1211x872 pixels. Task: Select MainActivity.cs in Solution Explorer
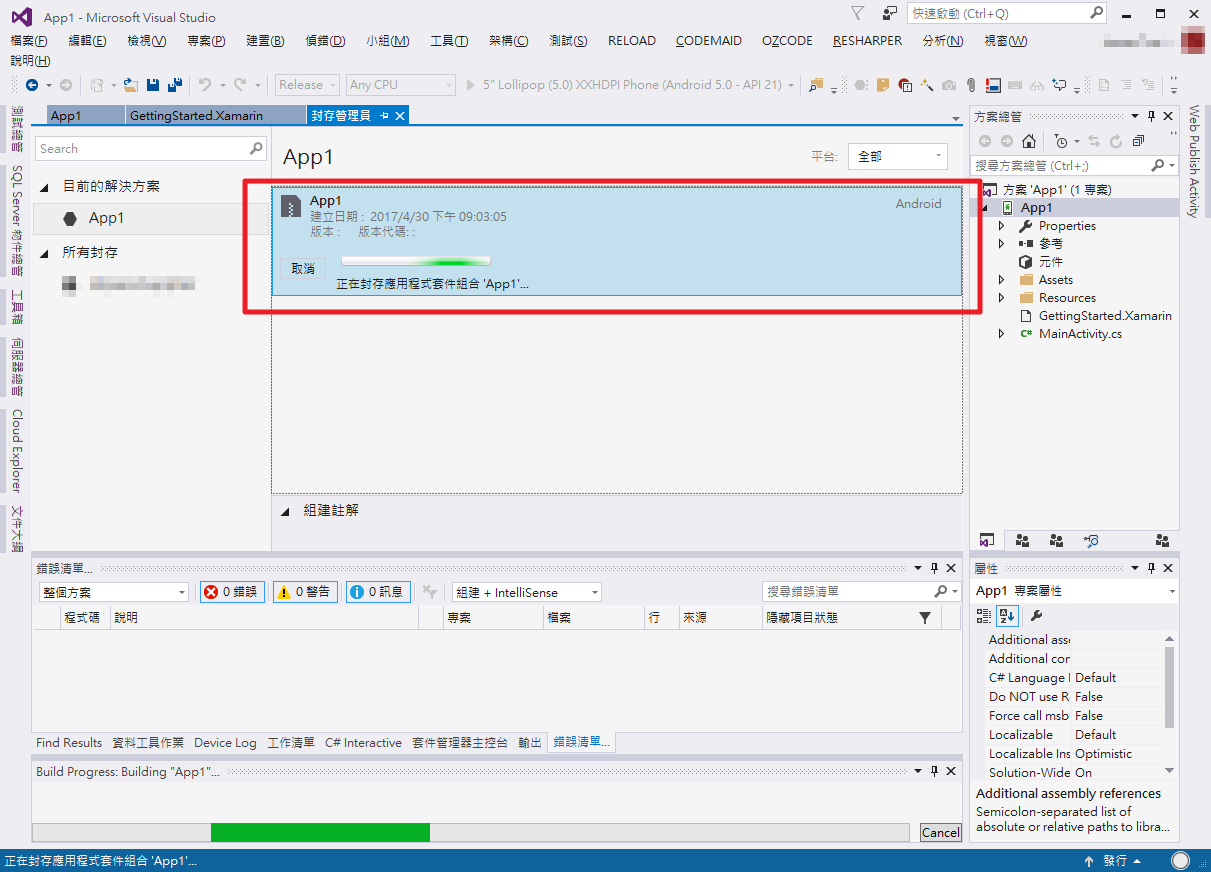click(x=1080, y=334)
